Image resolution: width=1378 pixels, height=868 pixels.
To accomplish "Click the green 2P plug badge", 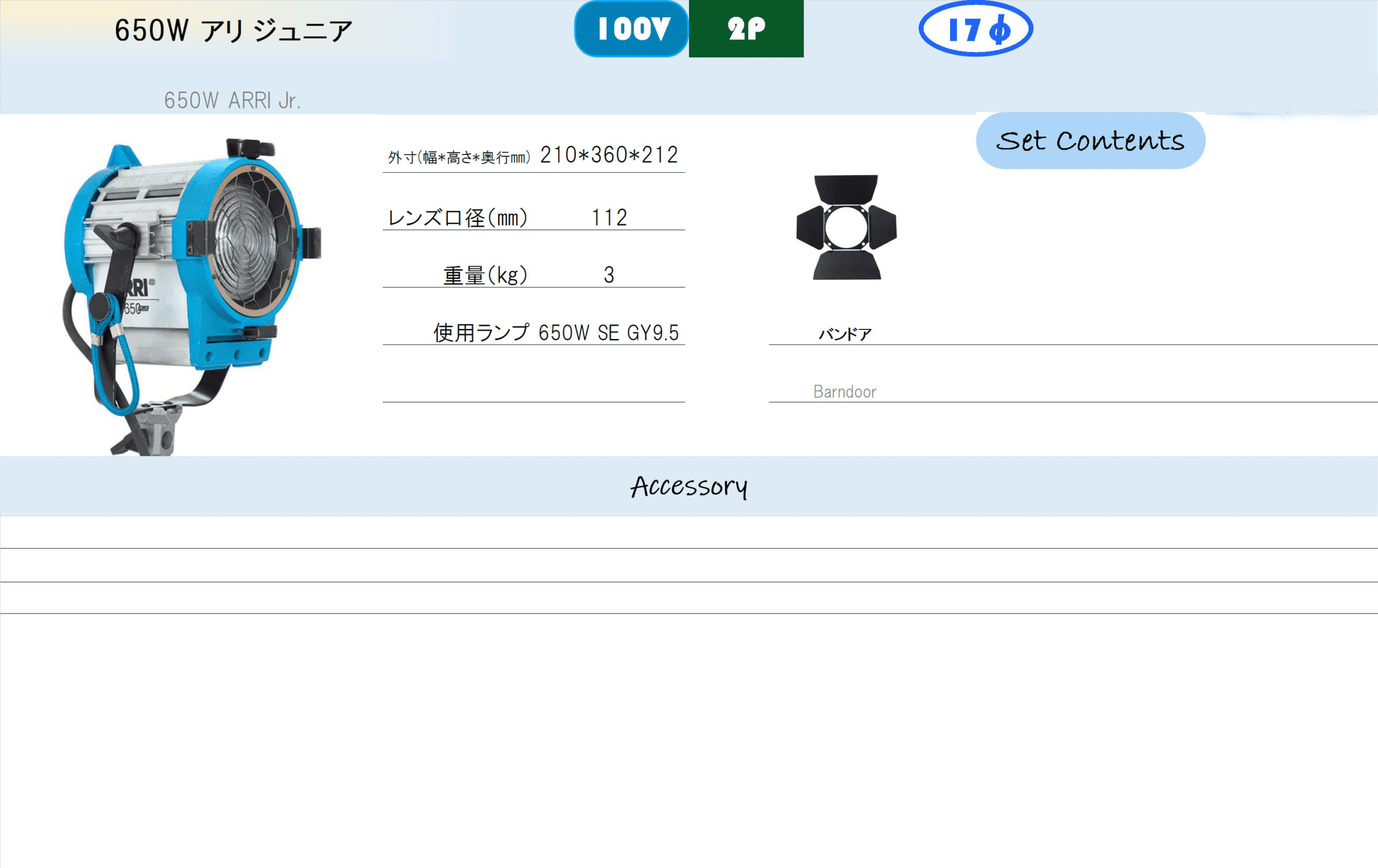I will pyautogui.click(x=746, y=29).
